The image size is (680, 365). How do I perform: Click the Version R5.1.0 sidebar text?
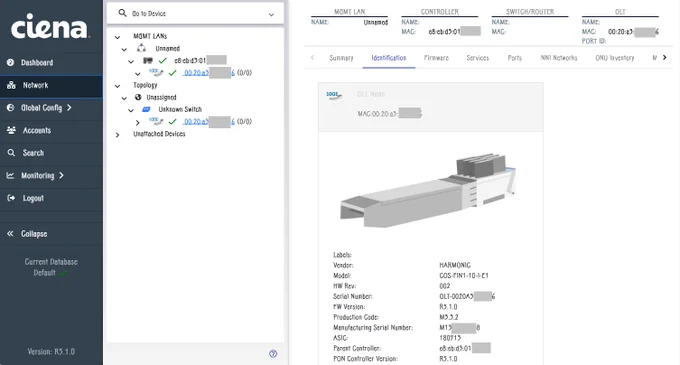pyautogui.click(x=51, y=352)
